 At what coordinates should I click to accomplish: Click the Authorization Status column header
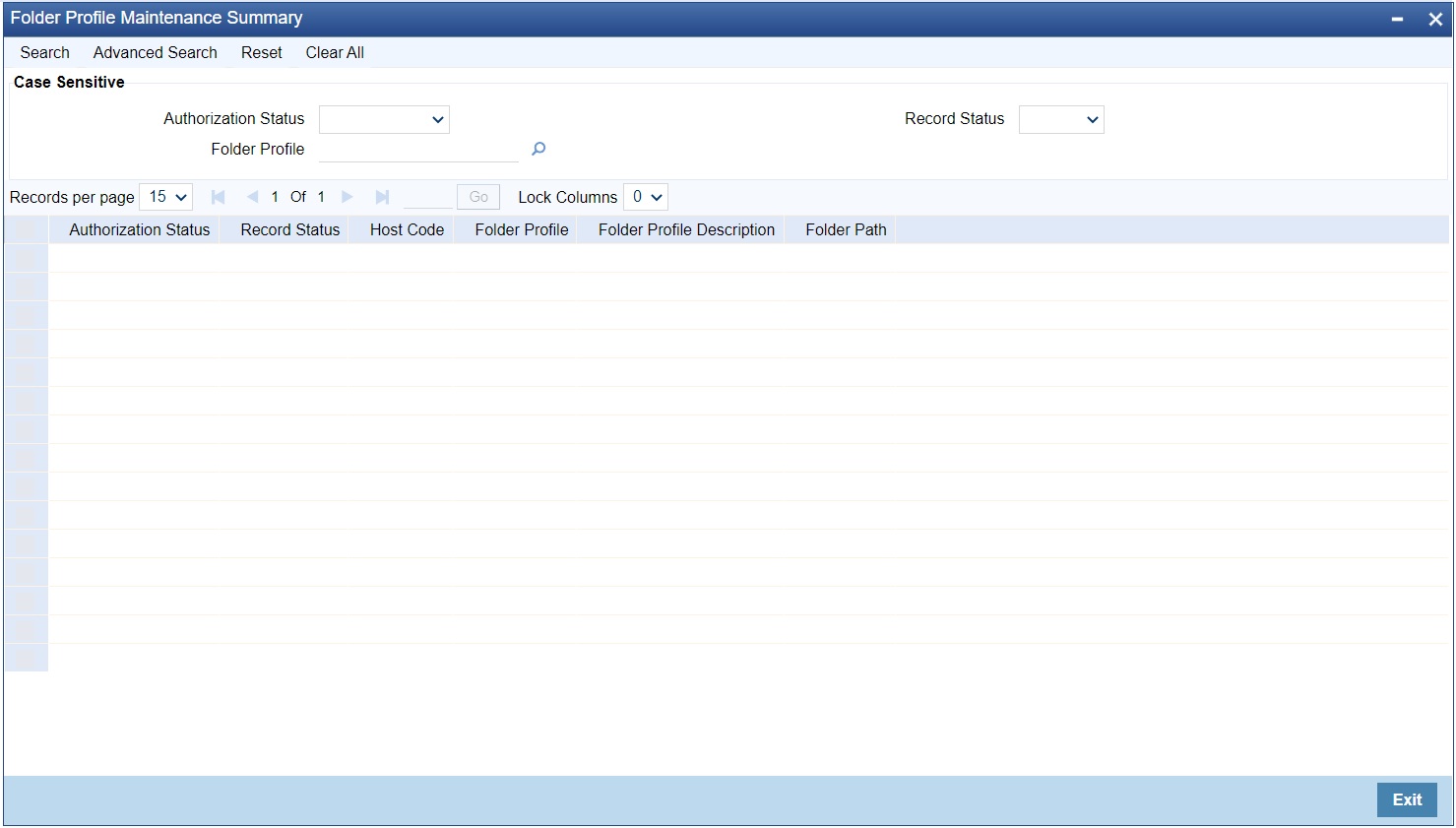coord(140,230)
